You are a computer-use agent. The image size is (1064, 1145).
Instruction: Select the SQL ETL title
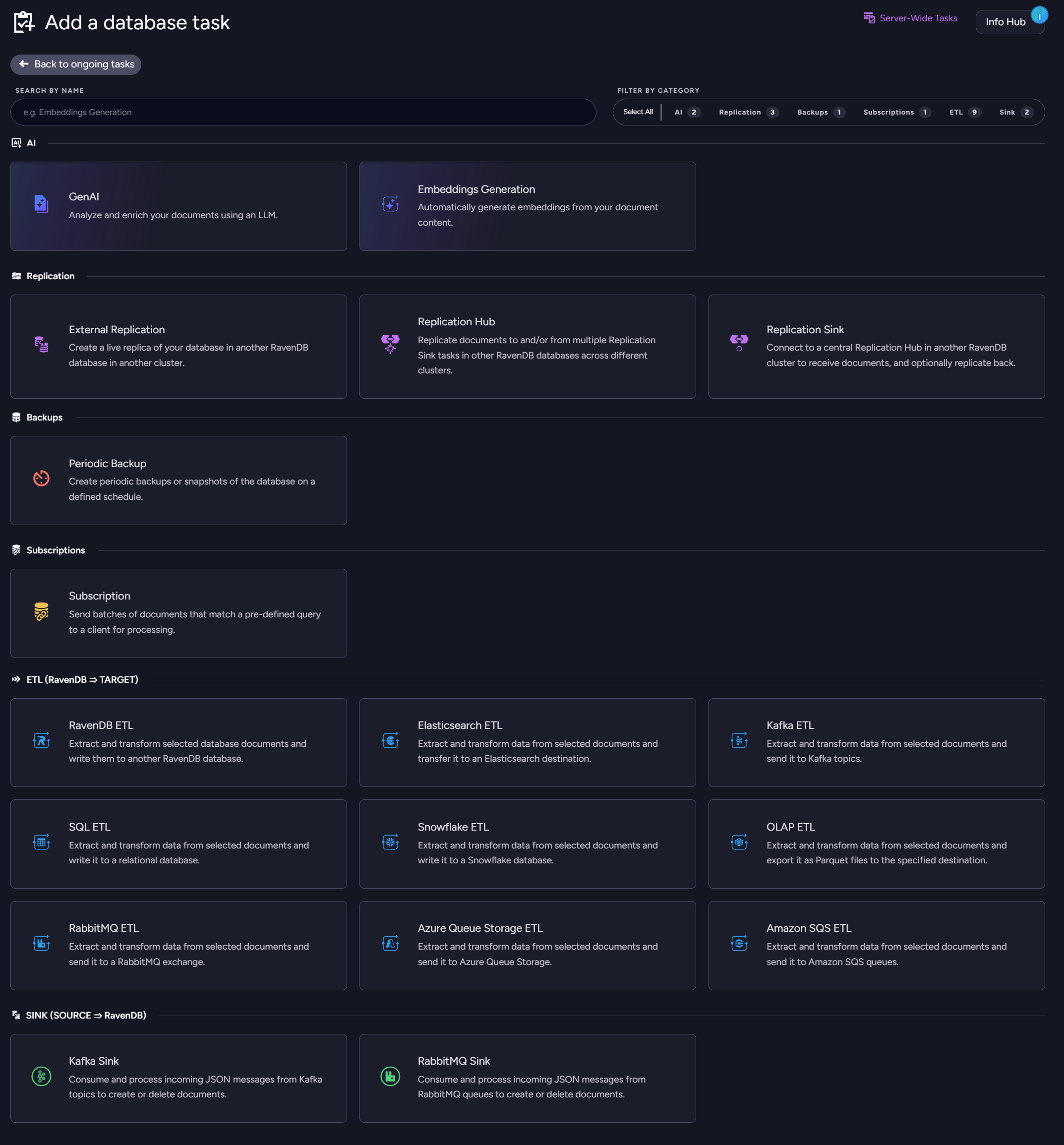89,827
